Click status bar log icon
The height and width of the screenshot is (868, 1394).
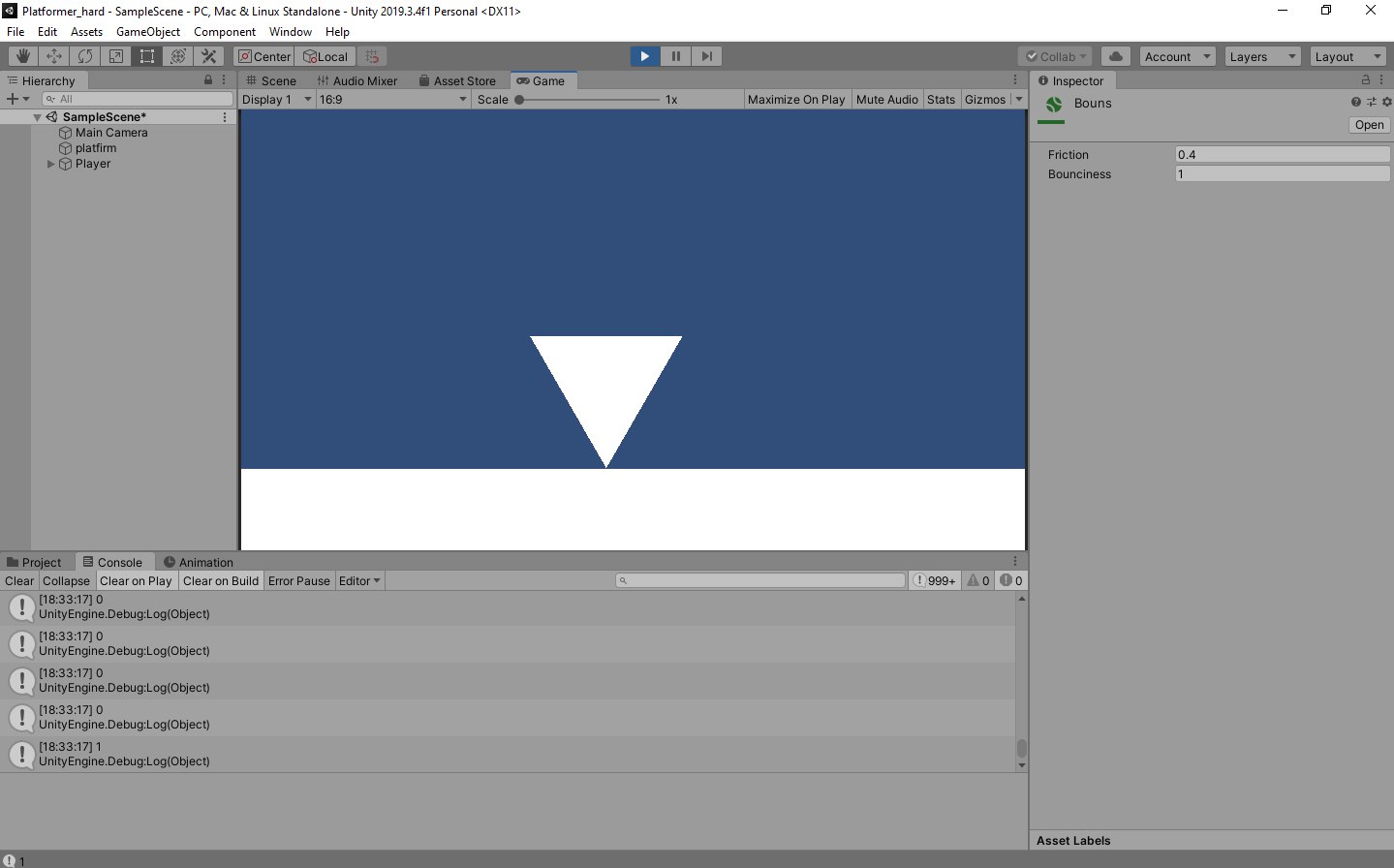tap(9, 860)
